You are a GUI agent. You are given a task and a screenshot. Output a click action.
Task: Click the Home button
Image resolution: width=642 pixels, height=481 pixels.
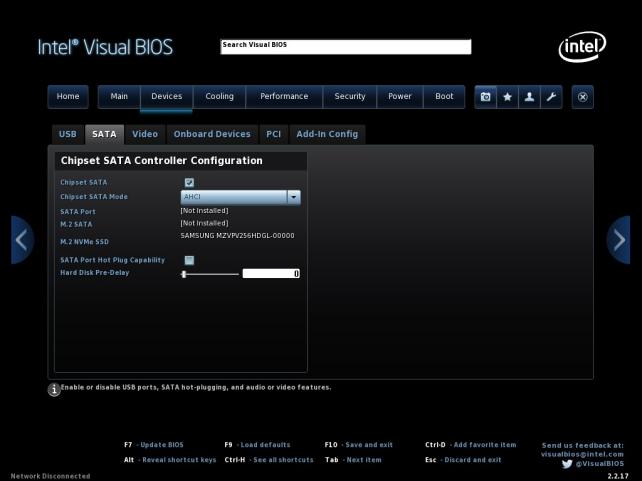[68, 97]
